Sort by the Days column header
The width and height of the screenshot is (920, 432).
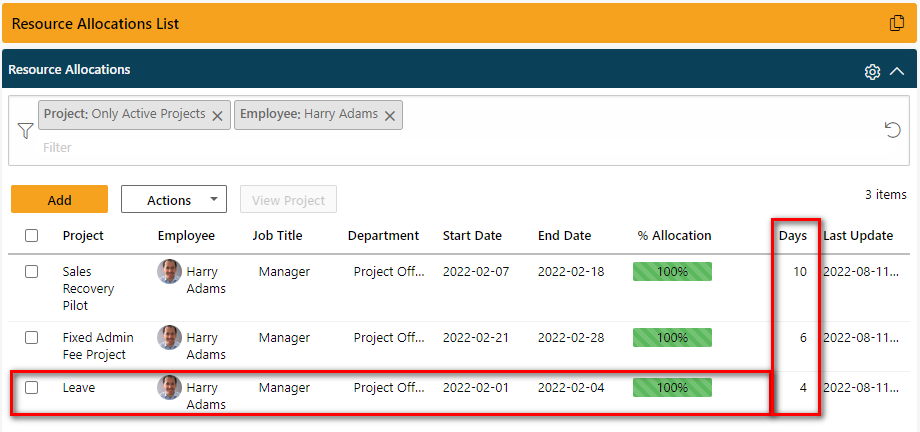(x=793, y=236)
